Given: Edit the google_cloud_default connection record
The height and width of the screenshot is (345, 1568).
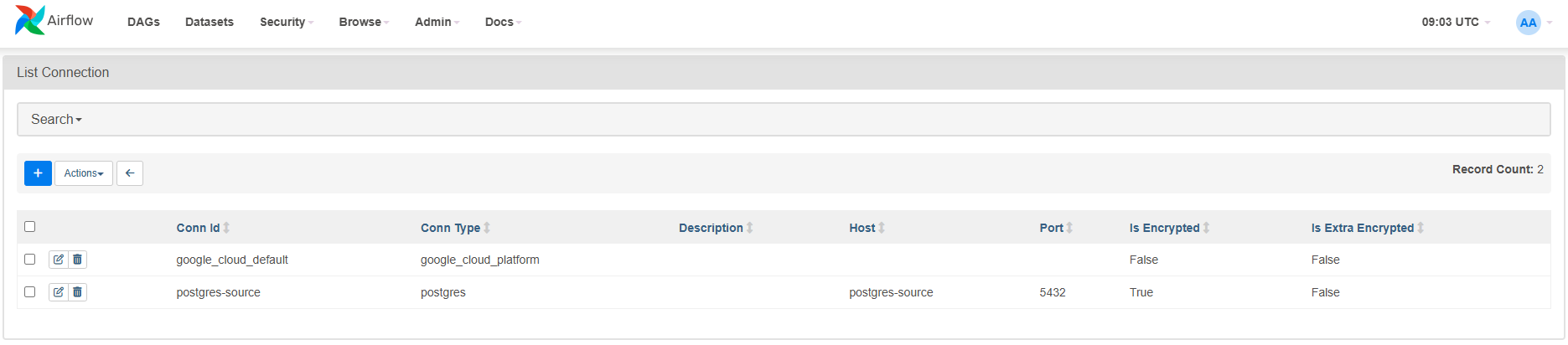Looking at the screenshot, I should [58, 260].
